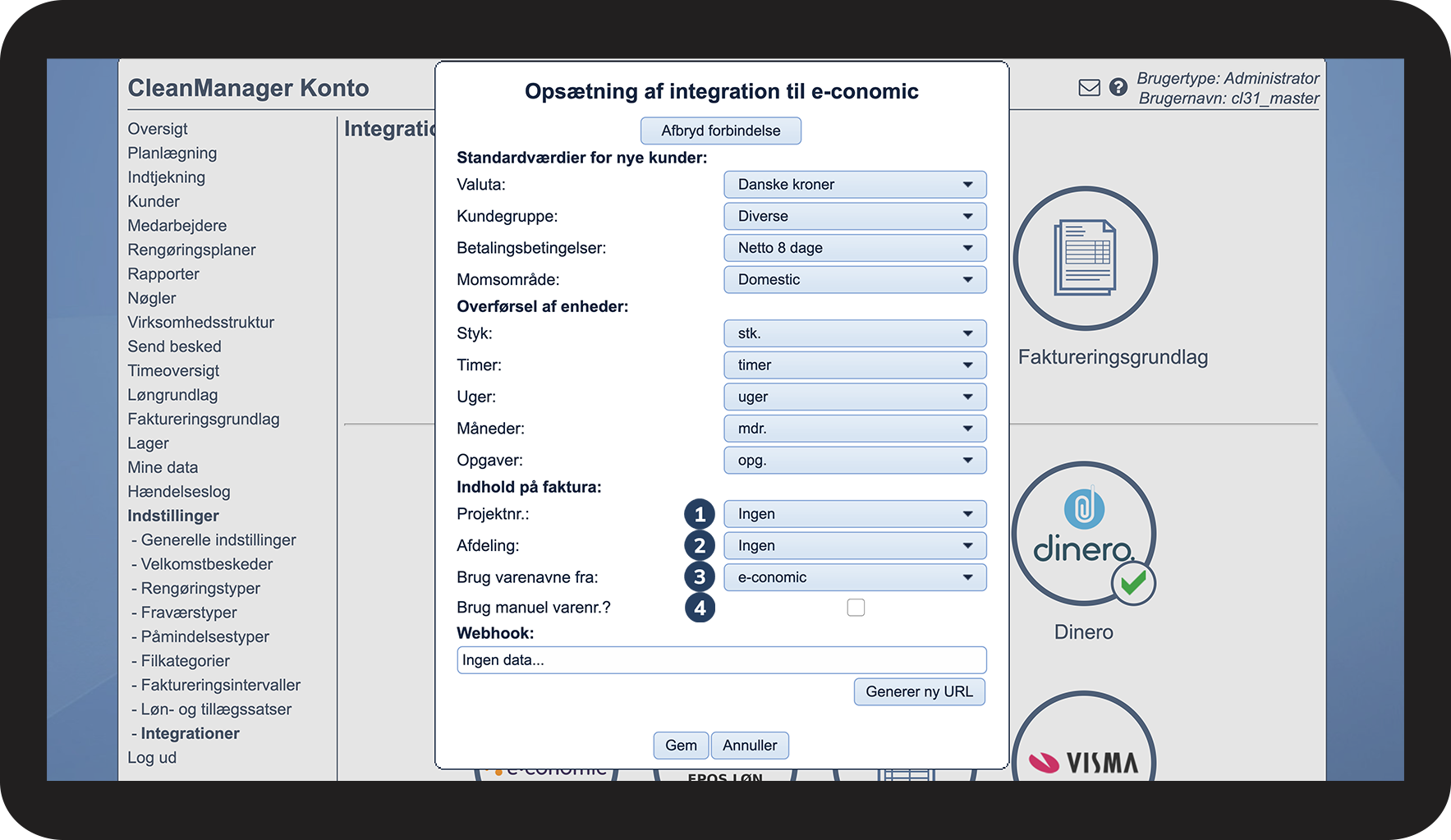Open the mail envelope icon

pos(1089,88)
